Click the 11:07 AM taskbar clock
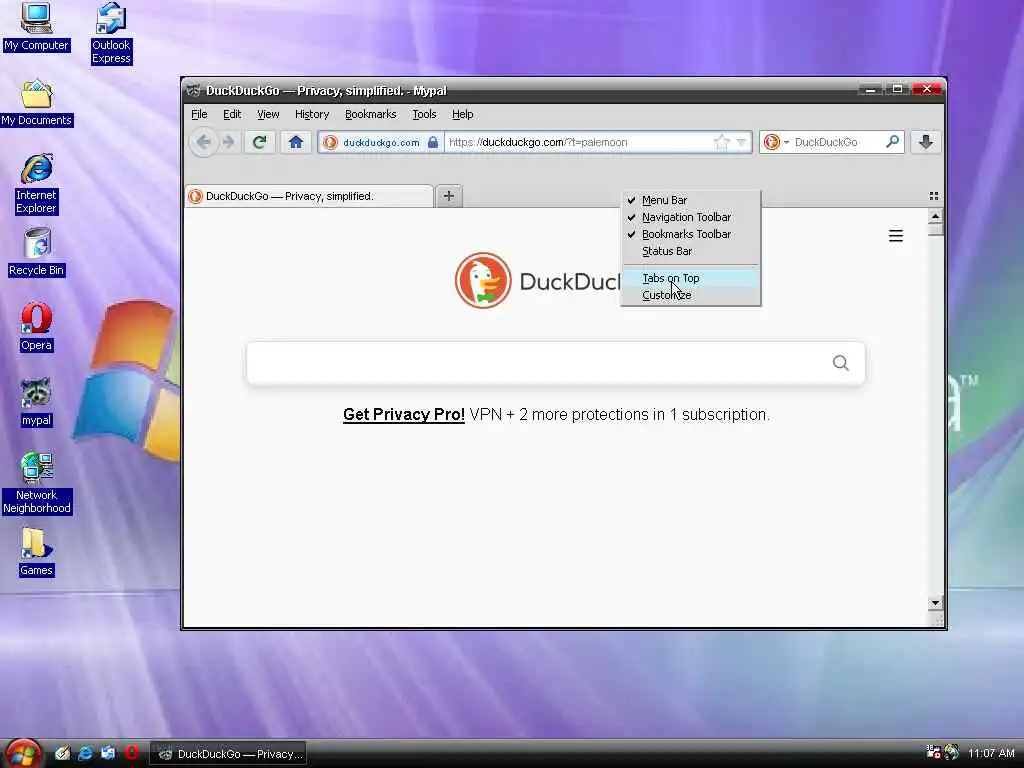This screenshot has height=768, width=1024. coord(991,754)
